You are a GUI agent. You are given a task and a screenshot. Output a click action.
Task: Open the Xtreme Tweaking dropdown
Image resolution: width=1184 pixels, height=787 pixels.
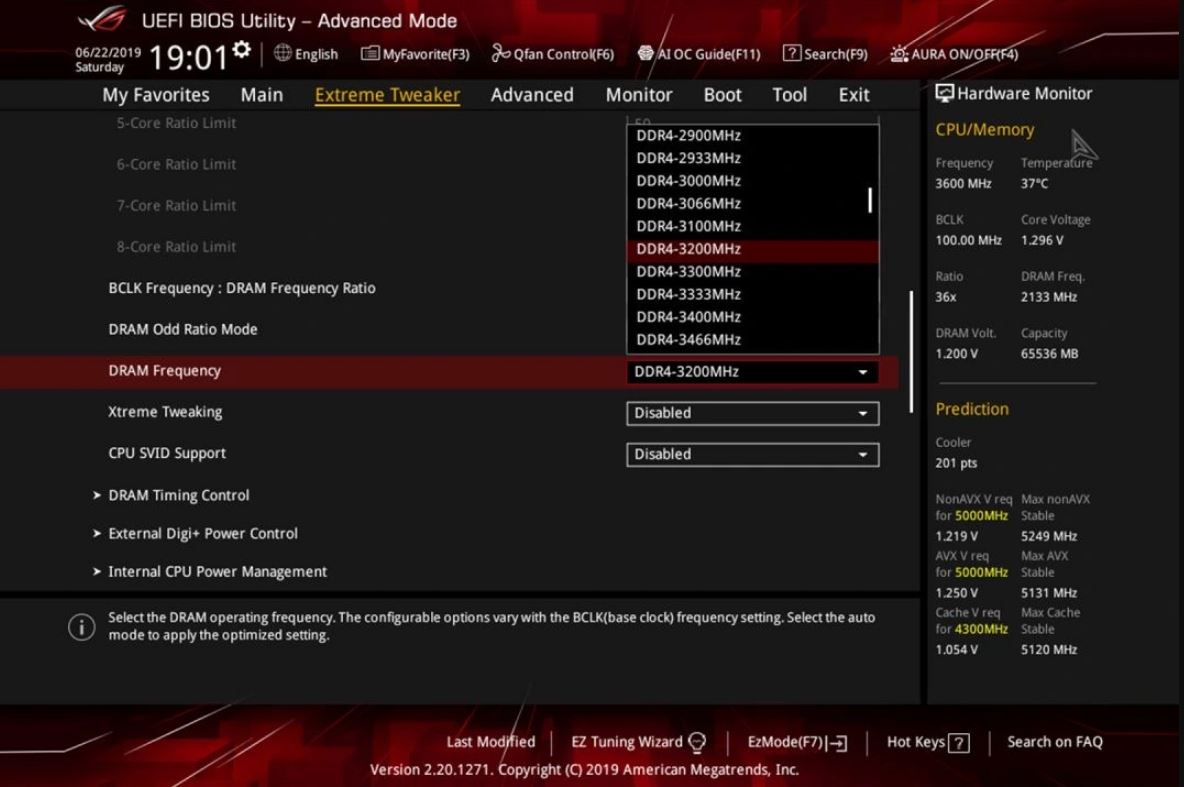coord(753,413)
